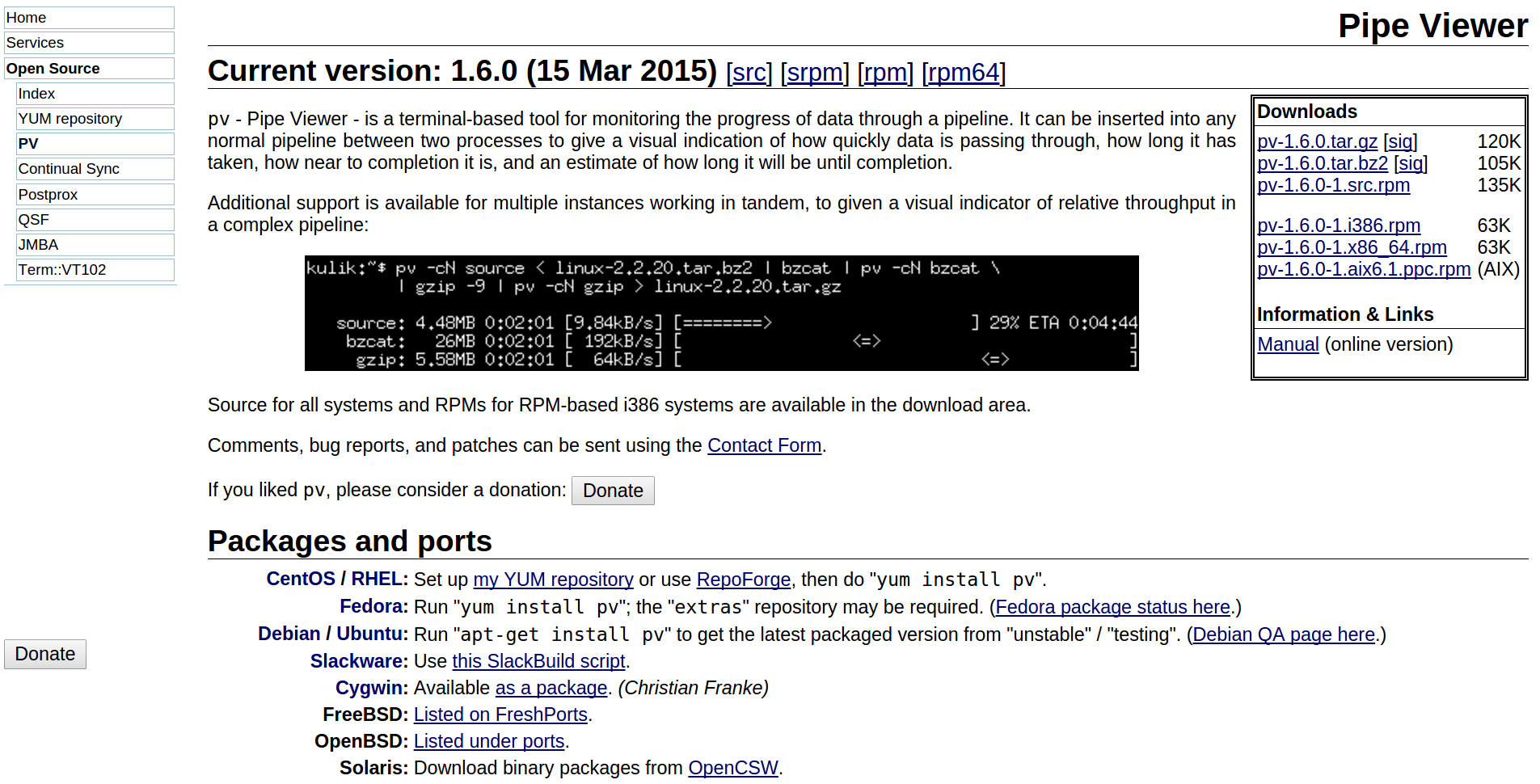Open Listed on FreshPorts link
The width and height of the screenshot is (1540, 784).
[x=500, y=714]
